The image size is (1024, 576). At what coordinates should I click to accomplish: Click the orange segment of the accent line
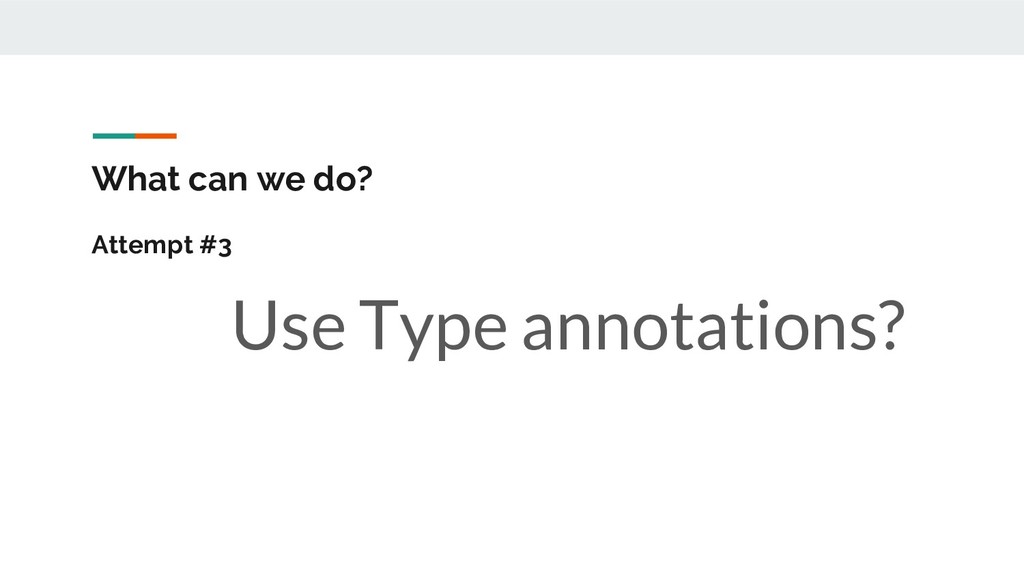[156, 135]
